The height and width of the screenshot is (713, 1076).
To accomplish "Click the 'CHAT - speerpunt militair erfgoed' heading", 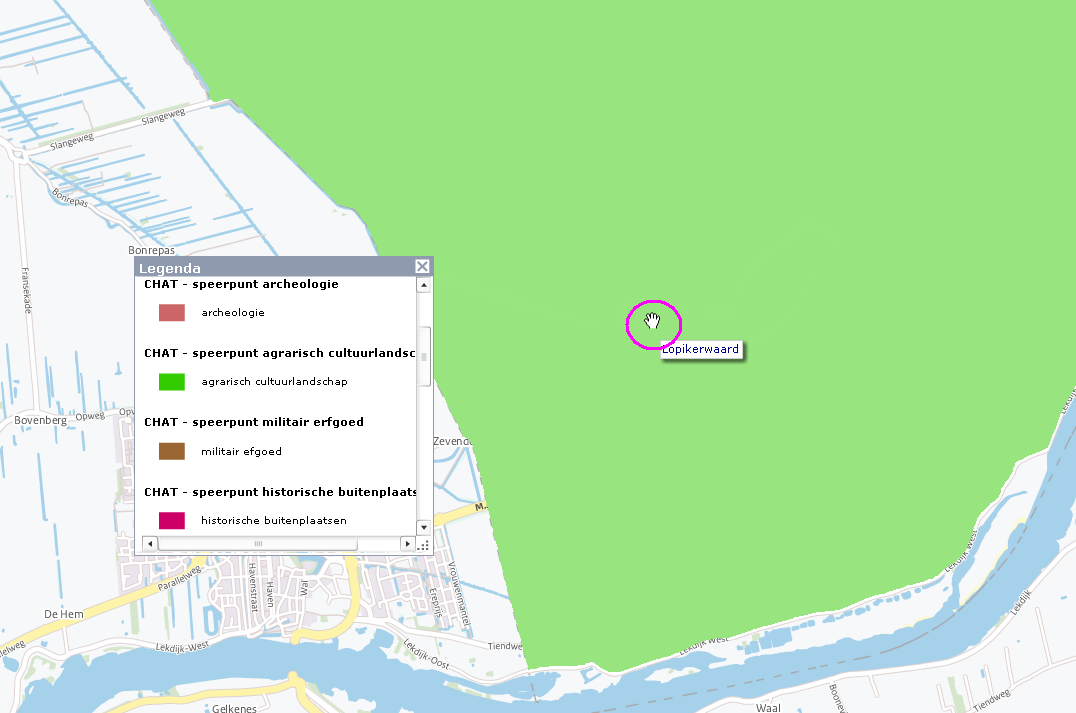I will [x=253, y=422].
